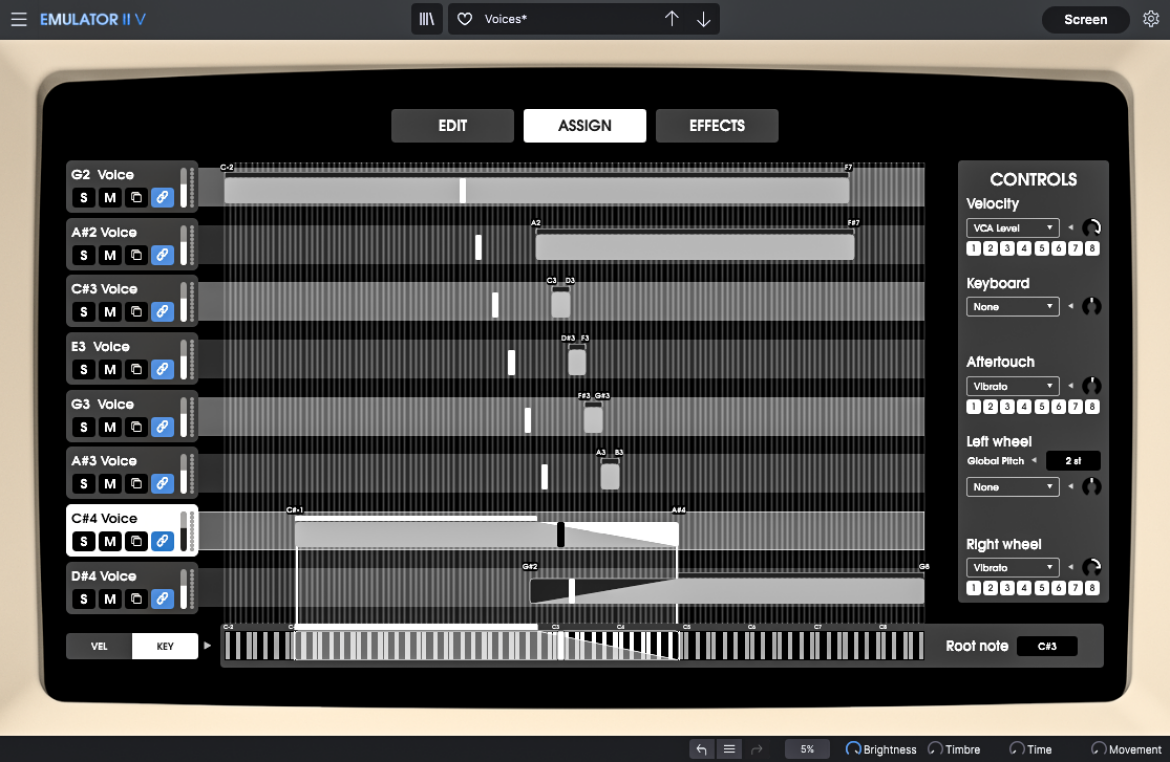
Task: Mute the E3 Voice
Action: point(110,369)
